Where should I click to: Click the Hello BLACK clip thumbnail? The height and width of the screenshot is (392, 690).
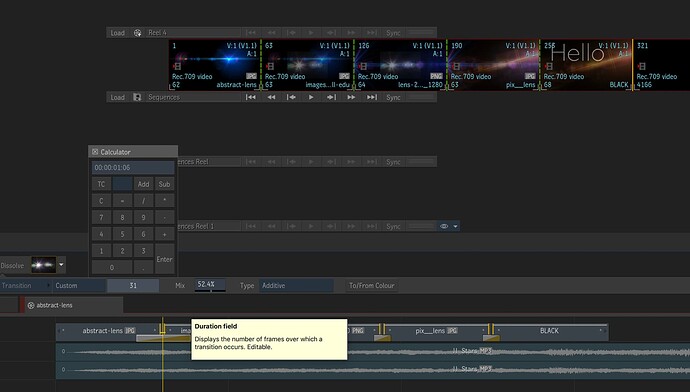coord(586,65)
